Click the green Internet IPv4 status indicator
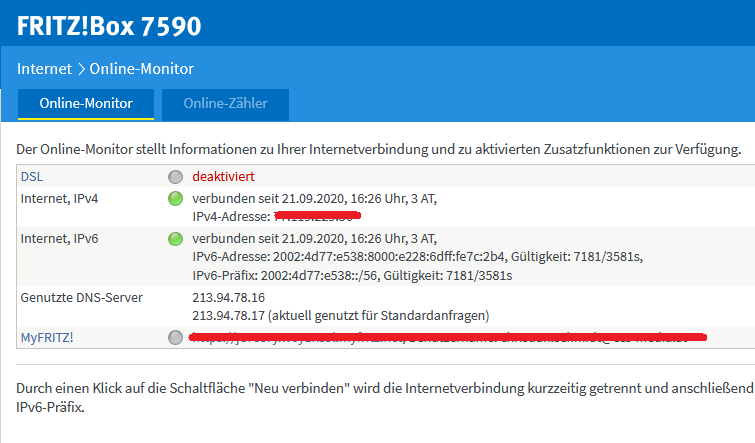The width and height of the screenshot is (755, 443). (175, 198)
